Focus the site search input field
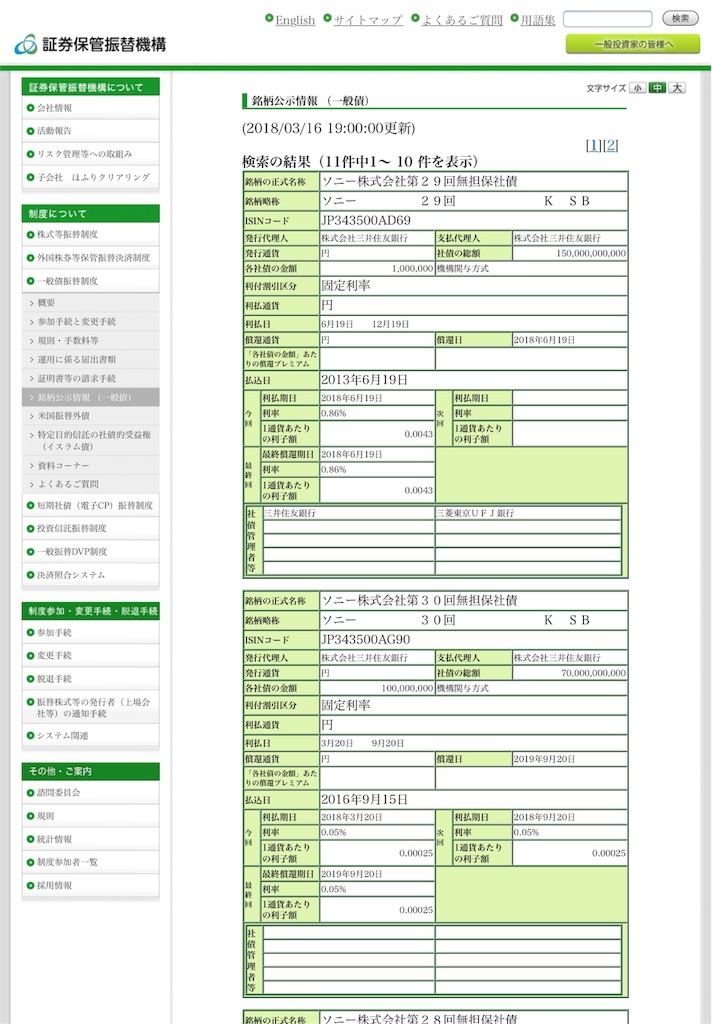 click(x=607, y=19)
